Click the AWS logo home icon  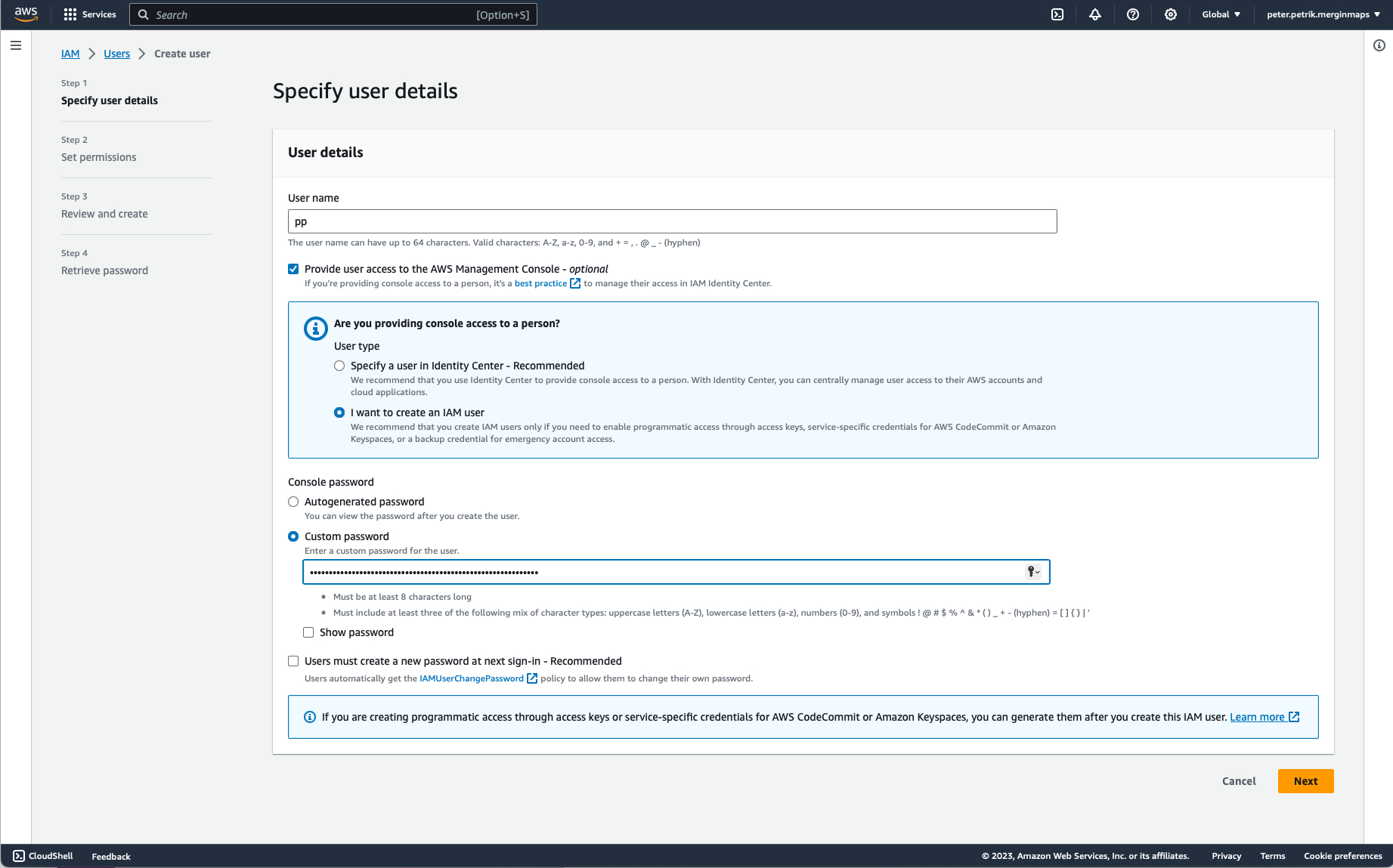[26, 14]
